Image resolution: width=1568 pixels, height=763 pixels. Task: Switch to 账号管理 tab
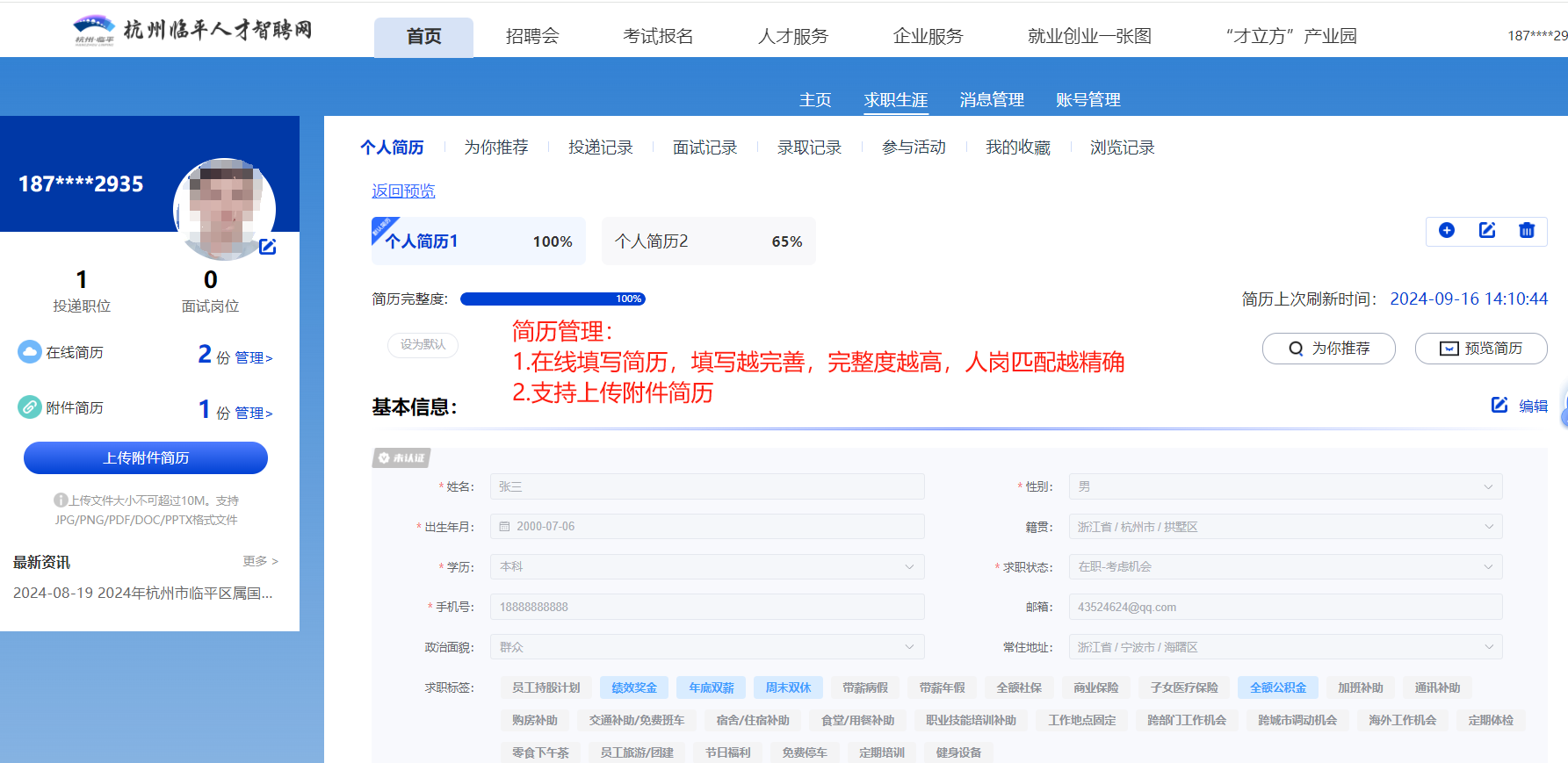click(x=1088, y=100)
